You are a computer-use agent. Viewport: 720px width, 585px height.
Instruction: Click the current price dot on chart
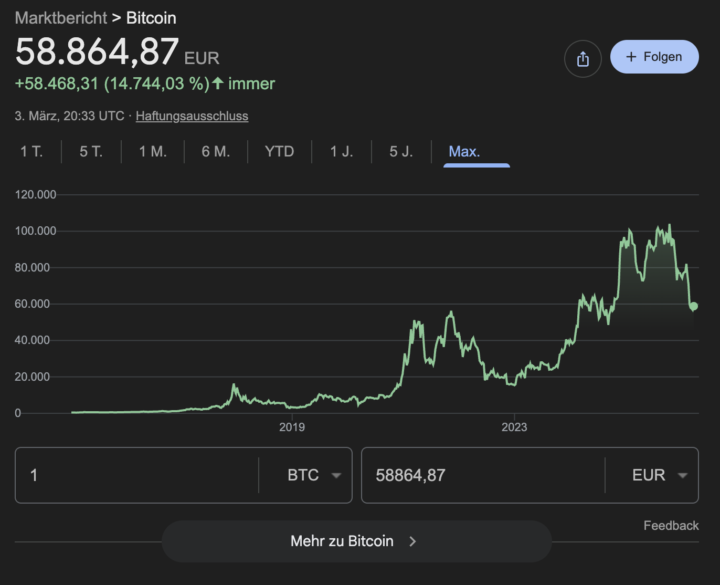pos(693,307)
